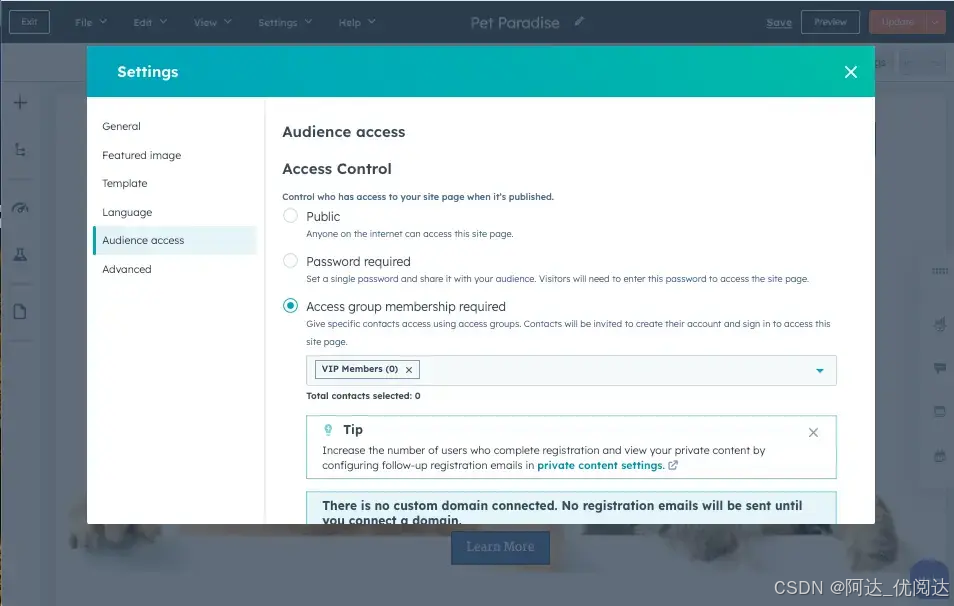Image resolution: width=954 pixels, height=606 pixels.
Task: Open the site tree icon in sidebar
Action: 20,149
